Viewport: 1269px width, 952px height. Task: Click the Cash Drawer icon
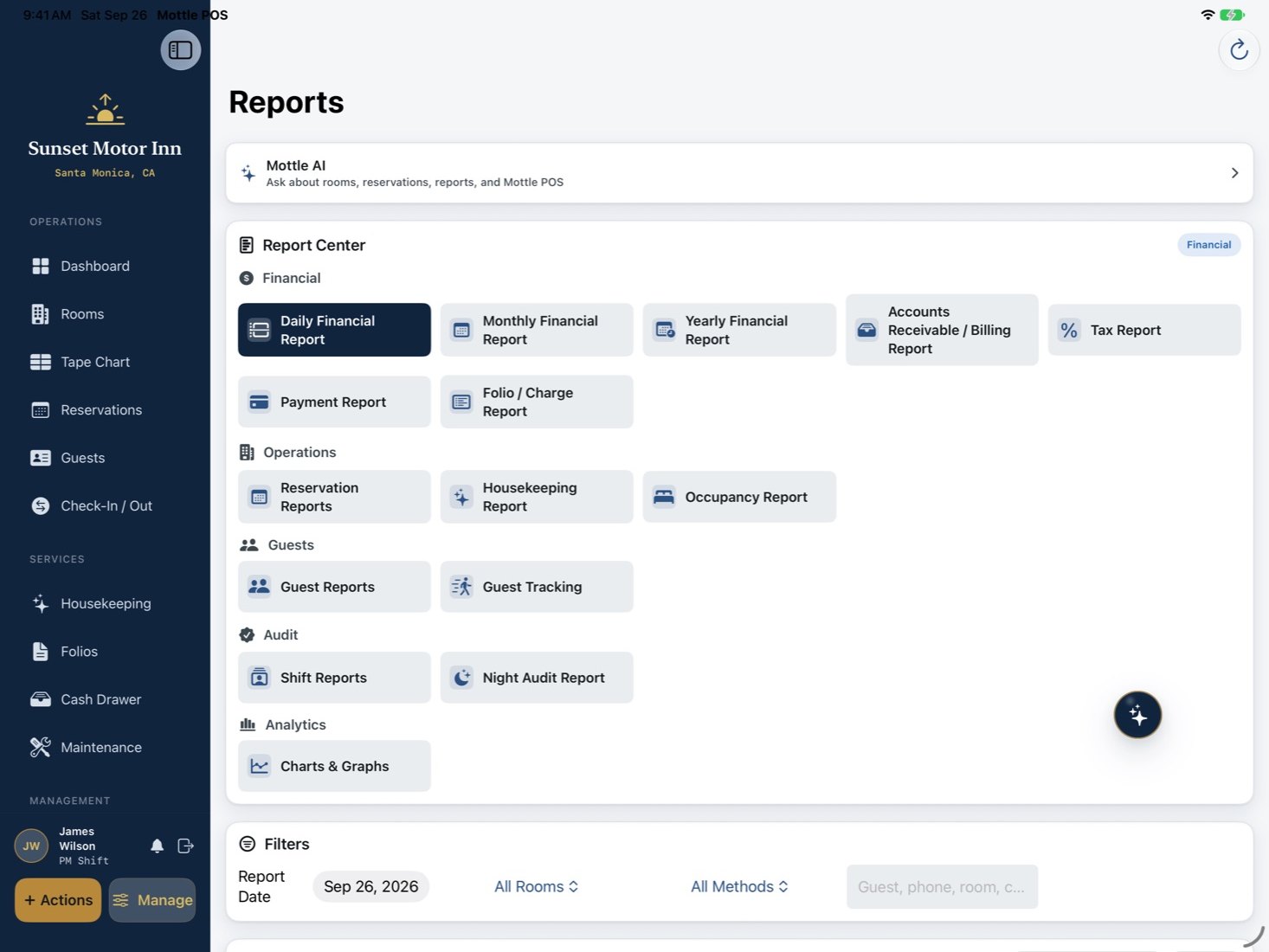pos(41,699)
